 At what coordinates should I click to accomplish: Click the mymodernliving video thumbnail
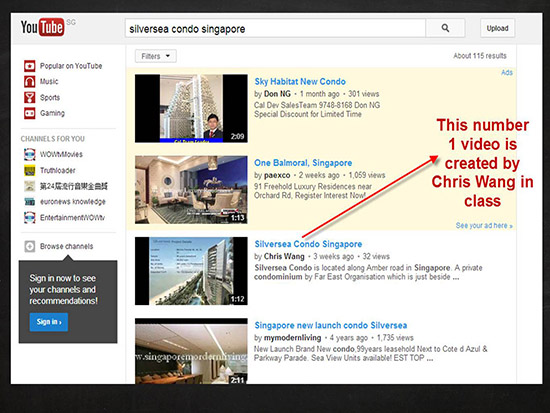point(191,351)
